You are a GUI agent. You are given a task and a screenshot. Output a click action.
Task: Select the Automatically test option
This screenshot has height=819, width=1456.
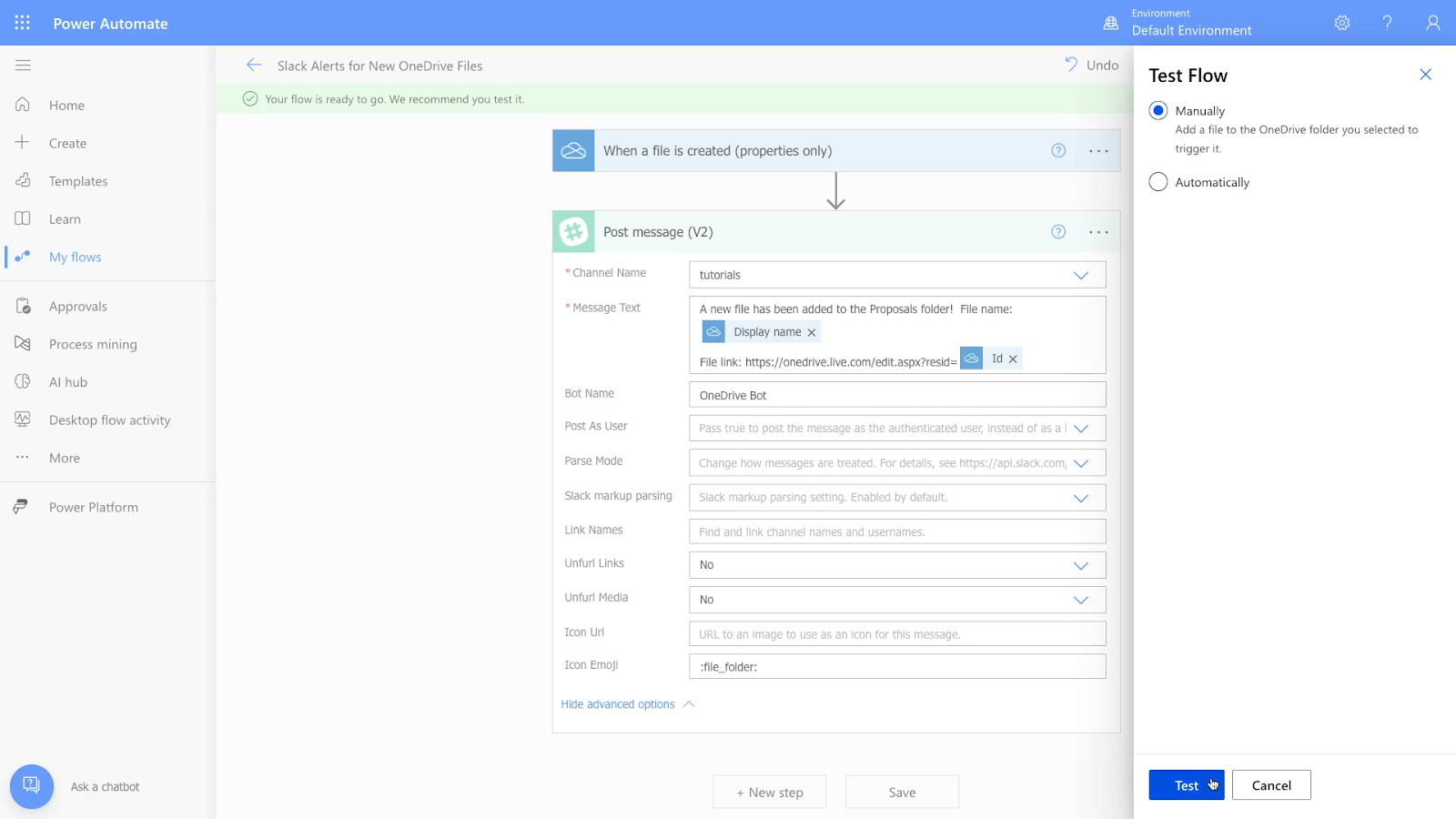pyautogui.click(x=1158, y=182)
